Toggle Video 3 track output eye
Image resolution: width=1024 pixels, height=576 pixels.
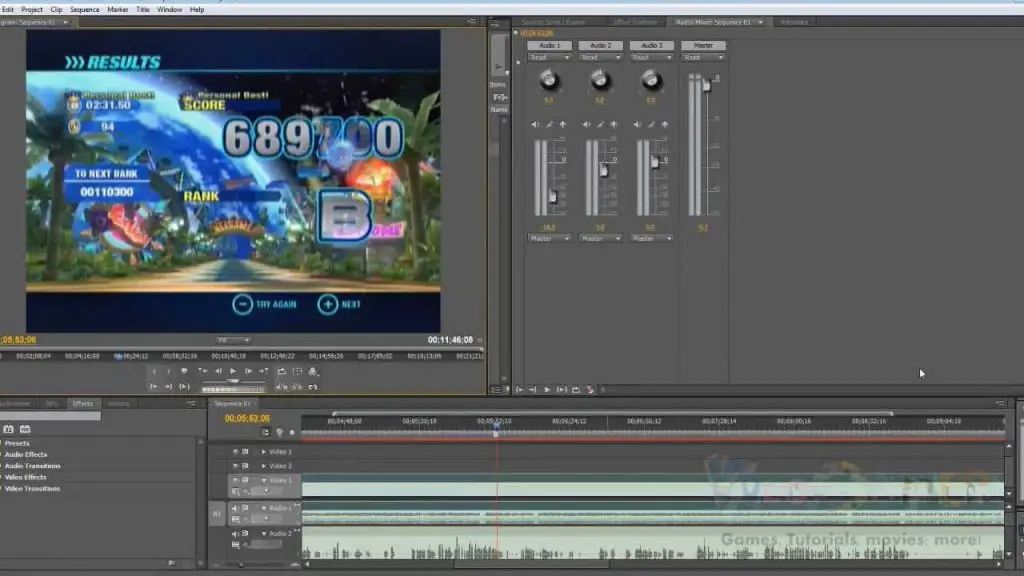[x=235, y=451]
